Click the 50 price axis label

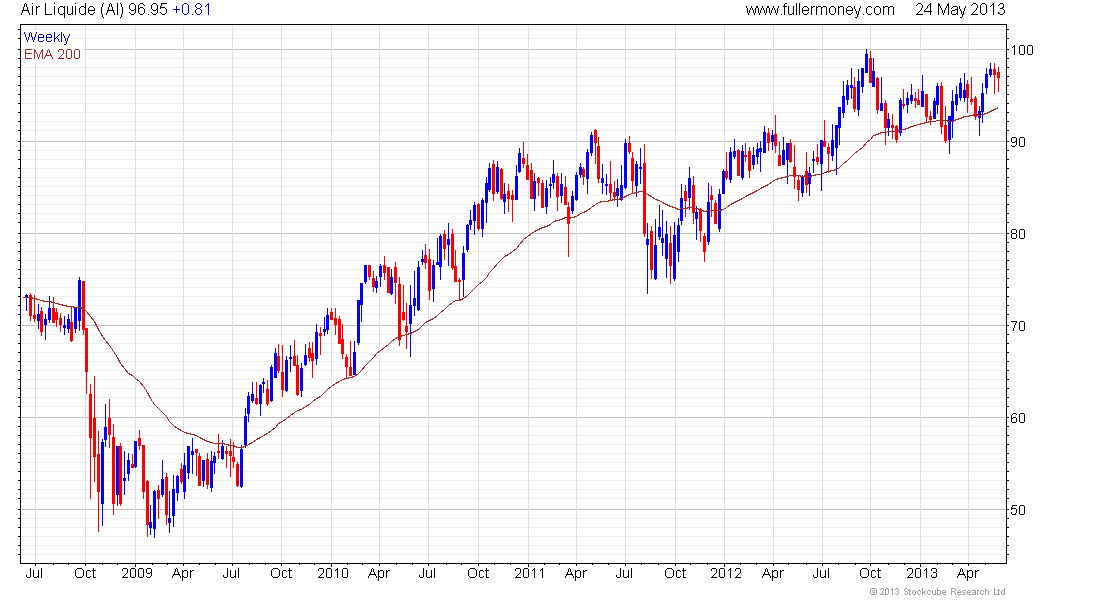(x=1018, y=509)
